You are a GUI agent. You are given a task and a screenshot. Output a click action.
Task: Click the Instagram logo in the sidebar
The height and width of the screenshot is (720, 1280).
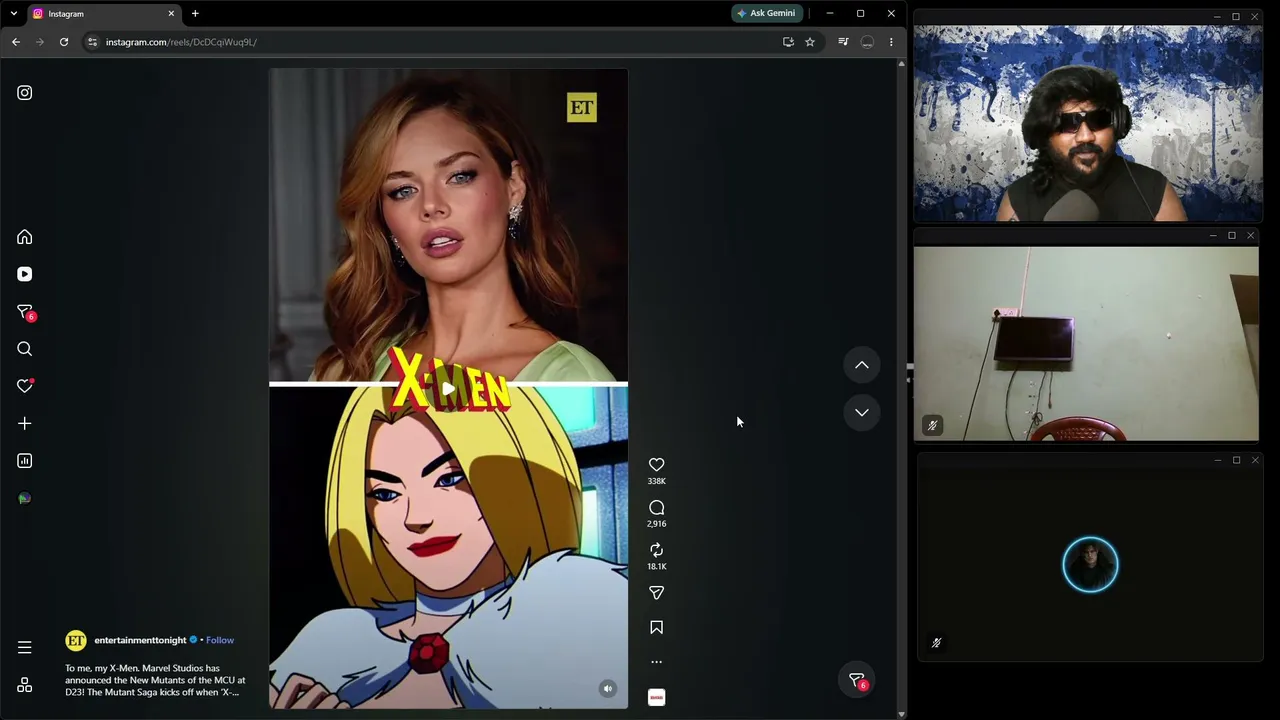(25, 93)
